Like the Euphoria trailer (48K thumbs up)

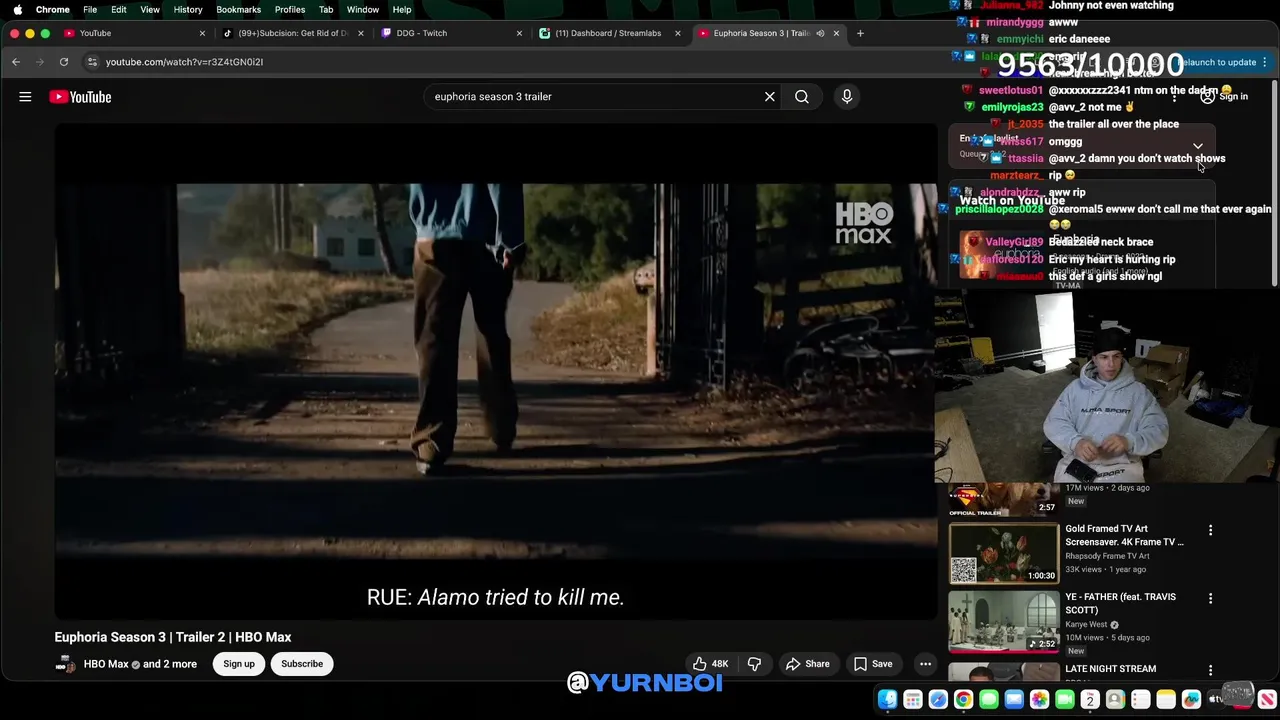point(710,664)
